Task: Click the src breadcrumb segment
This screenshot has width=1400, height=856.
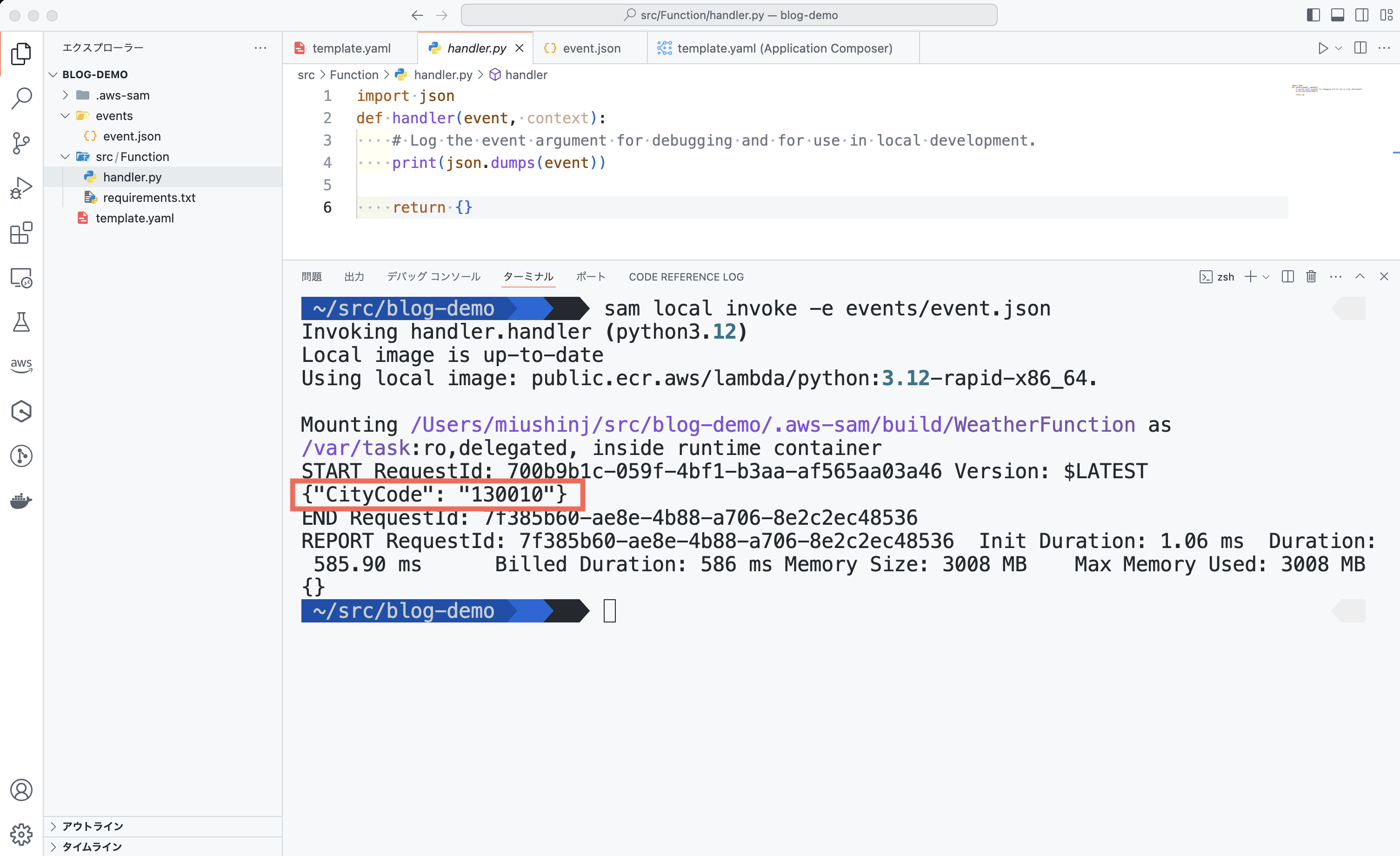Action: tap(306, 75)
